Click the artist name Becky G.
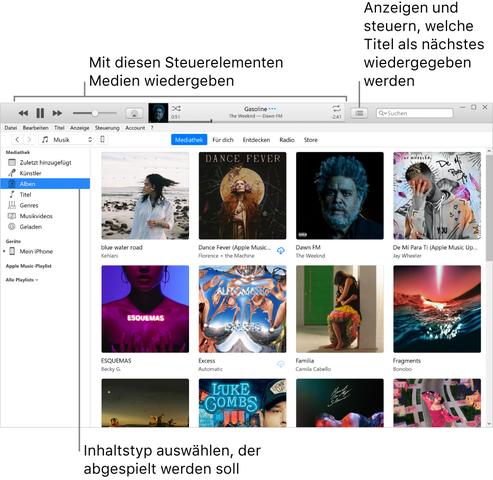This screenshot has width=493, height=480. 111,369
